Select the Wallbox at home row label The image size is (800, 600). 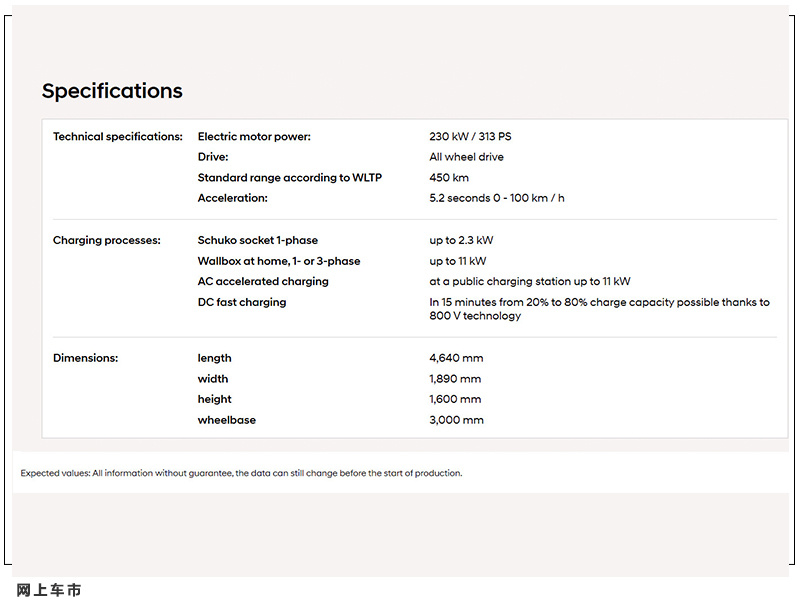tap(279, 261)
